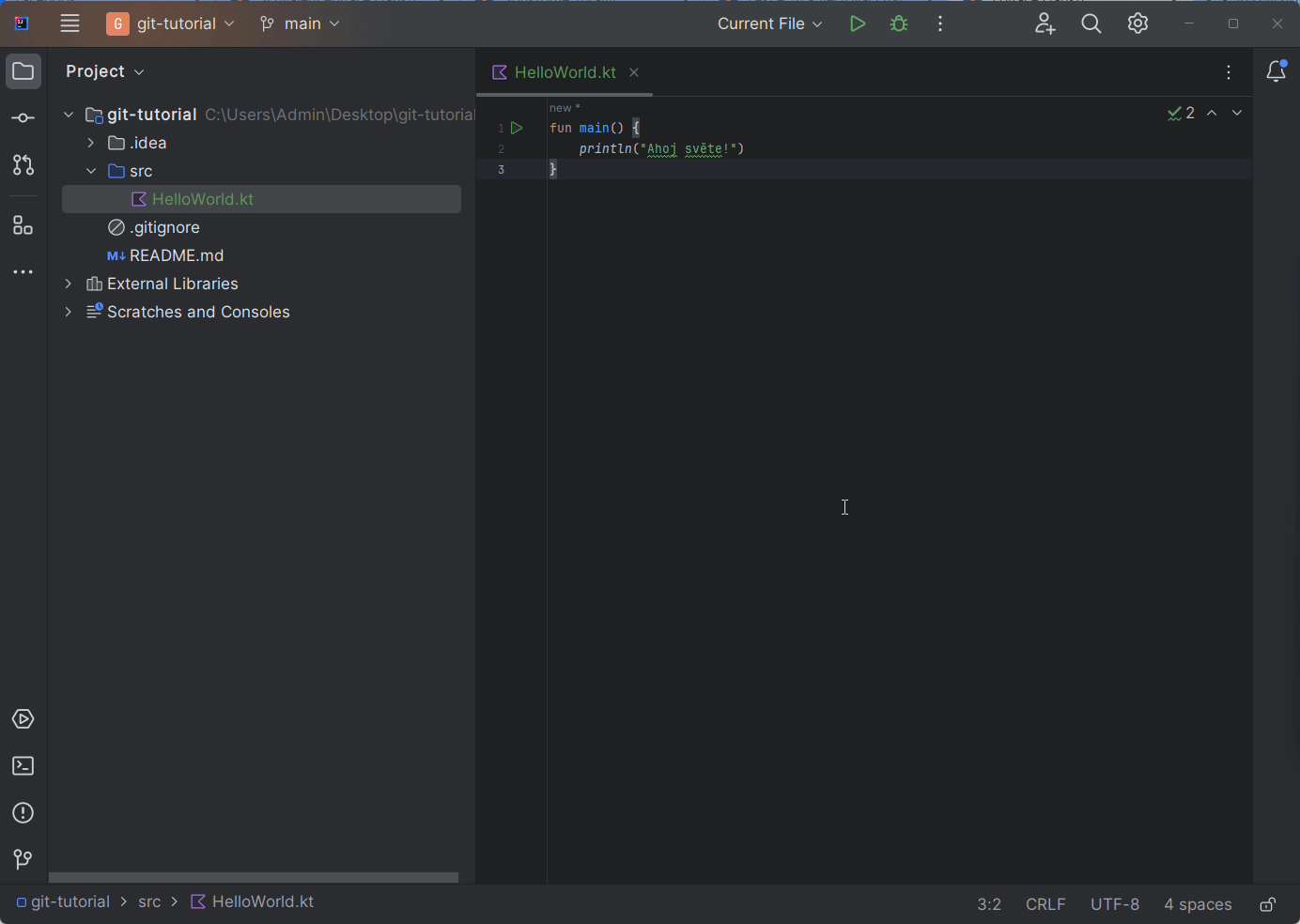The height and width of the screenshot is (924, 1300).
Task: Open IDE settings gear
Action: click(1138, 24)
